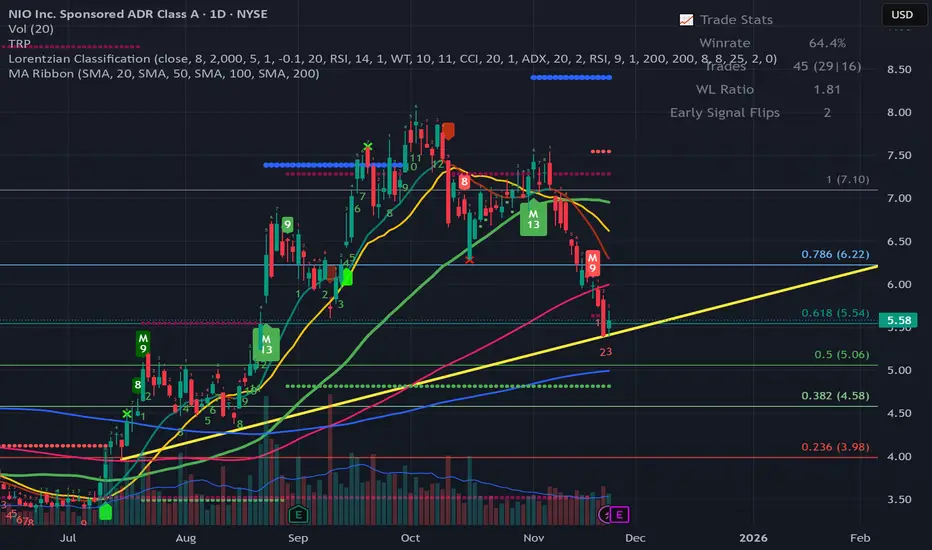Click the Sep date axis label
Viewport: 932px width, 550px height.
[x=298, y=538]
